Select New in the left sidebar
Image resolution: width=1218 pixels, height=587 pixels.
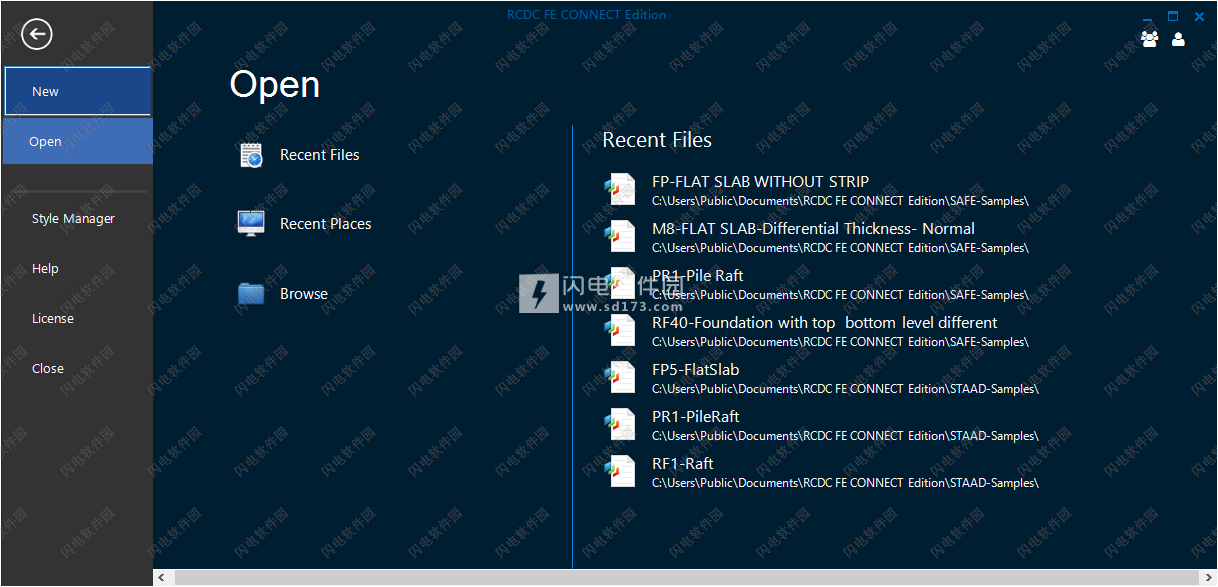[x=77, y=91]
